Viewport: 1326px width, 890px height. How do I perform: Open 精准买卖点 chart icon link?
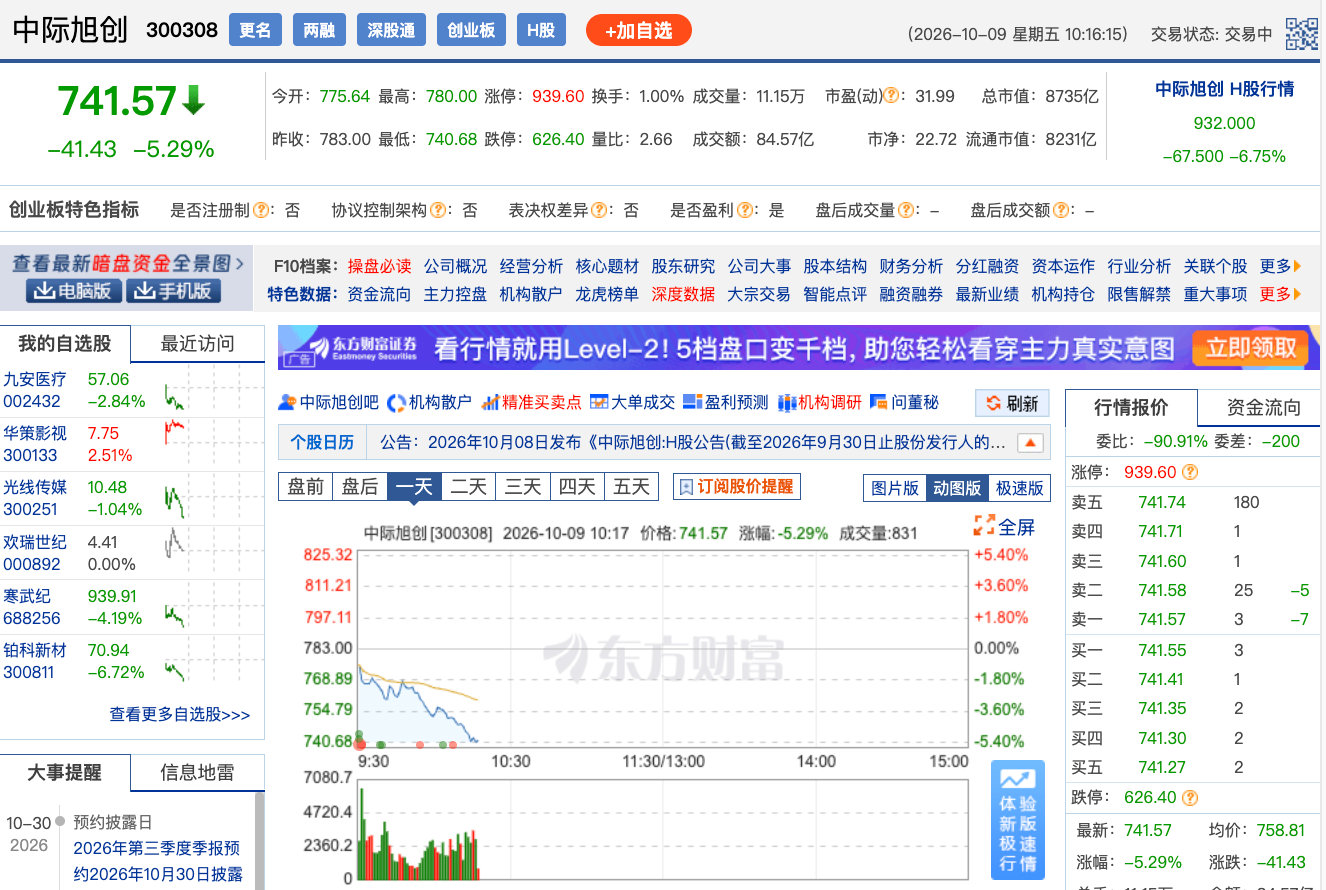531,402
